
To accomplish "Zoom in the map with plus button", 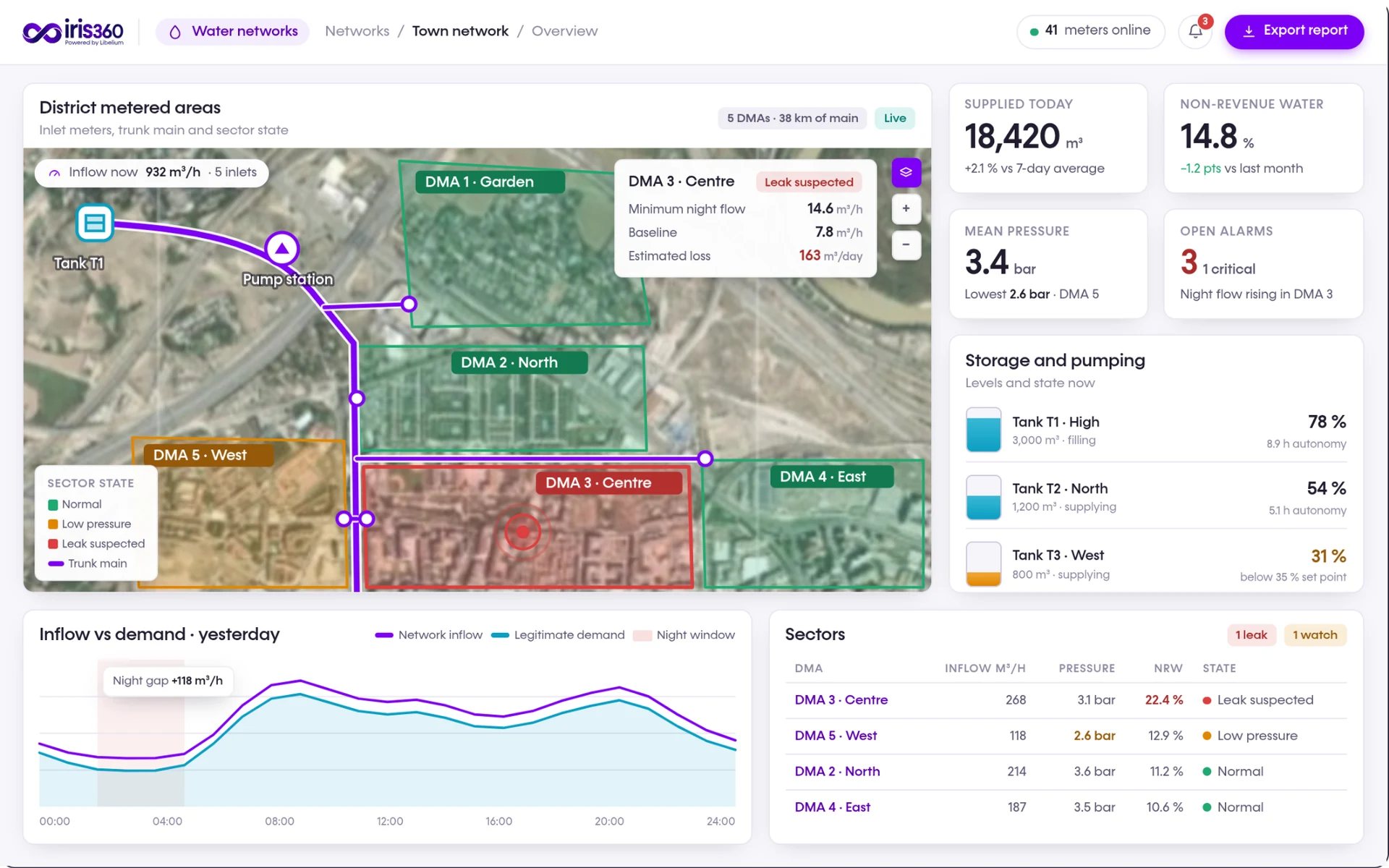I will [906, 209].
